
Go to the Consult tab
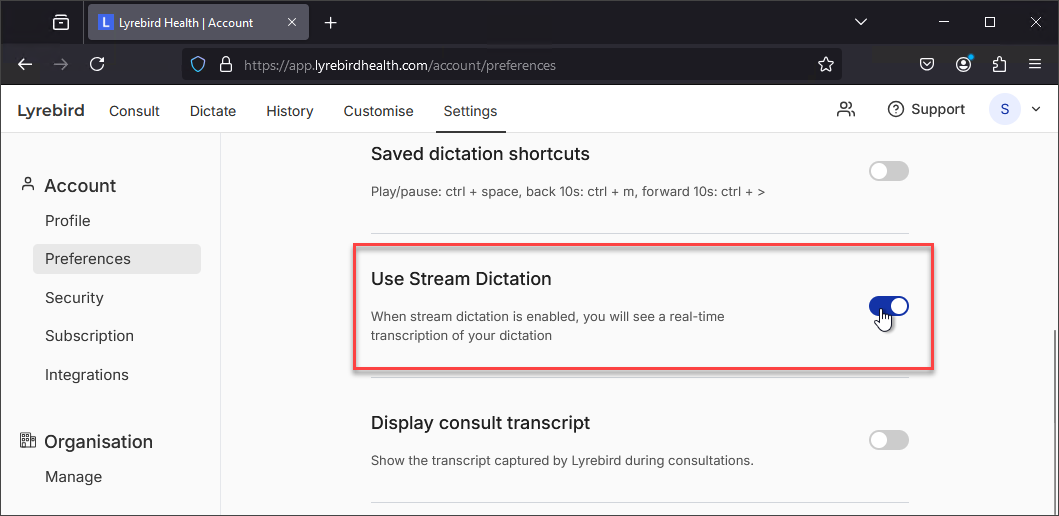[x=134, y=111]
